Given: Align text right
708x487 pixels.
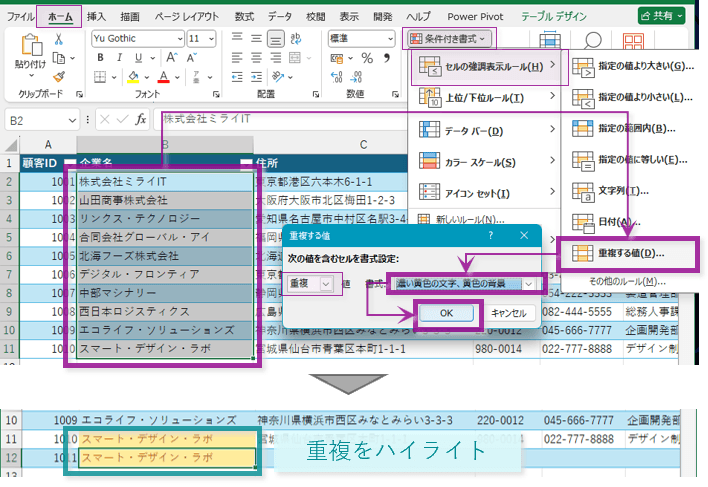Looking at the screenshot, I should (275, 58).
